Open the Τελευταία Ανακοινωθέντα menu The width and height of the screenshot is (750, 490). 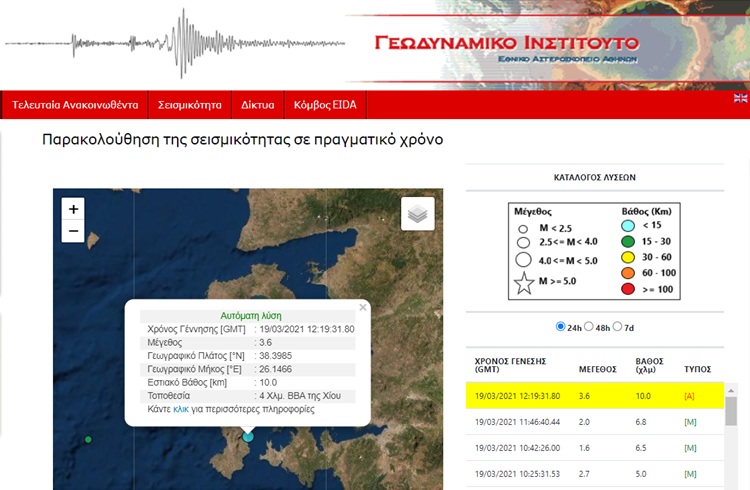74,105
